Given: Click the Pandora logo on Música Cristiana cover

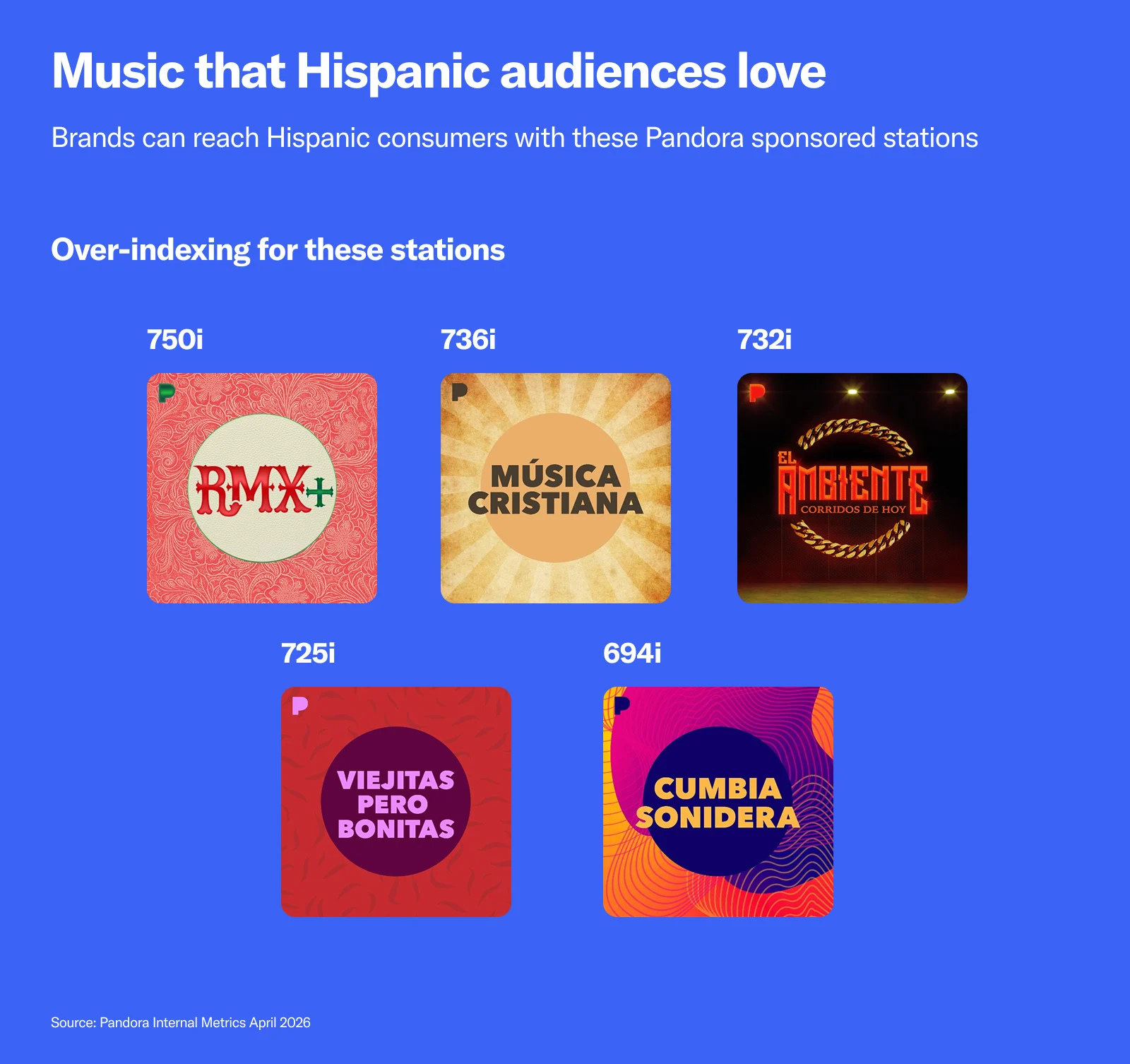Looking at the screenshot, I should pos(460,392).
